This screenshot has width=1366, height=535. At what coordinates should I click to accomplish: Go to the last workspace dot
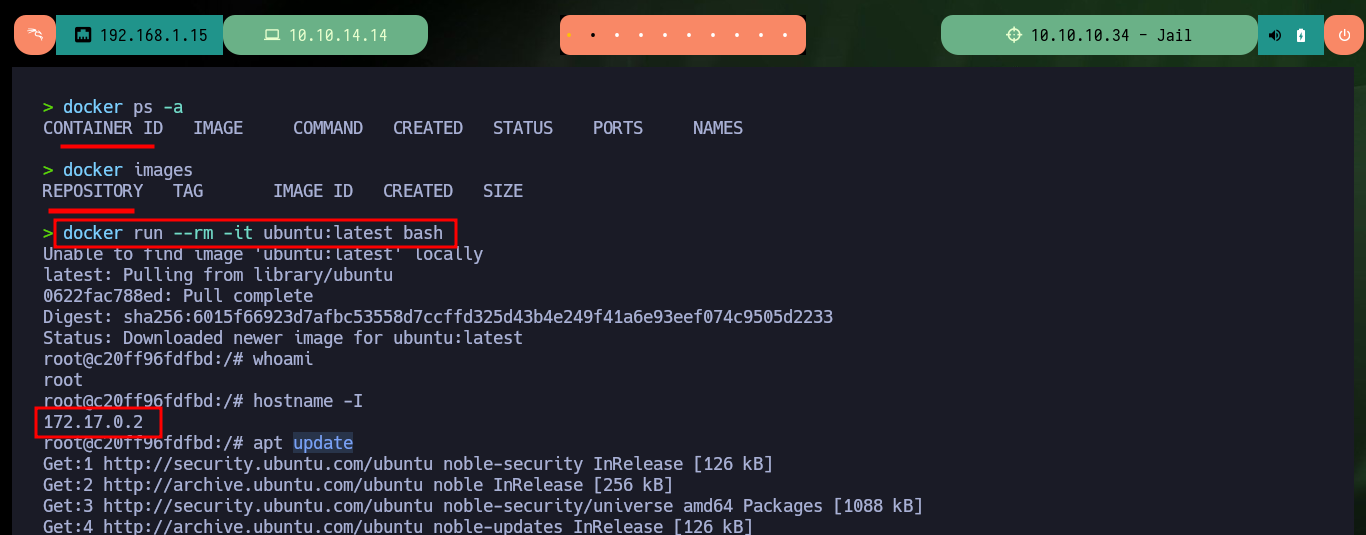click(x=785, y=35)
